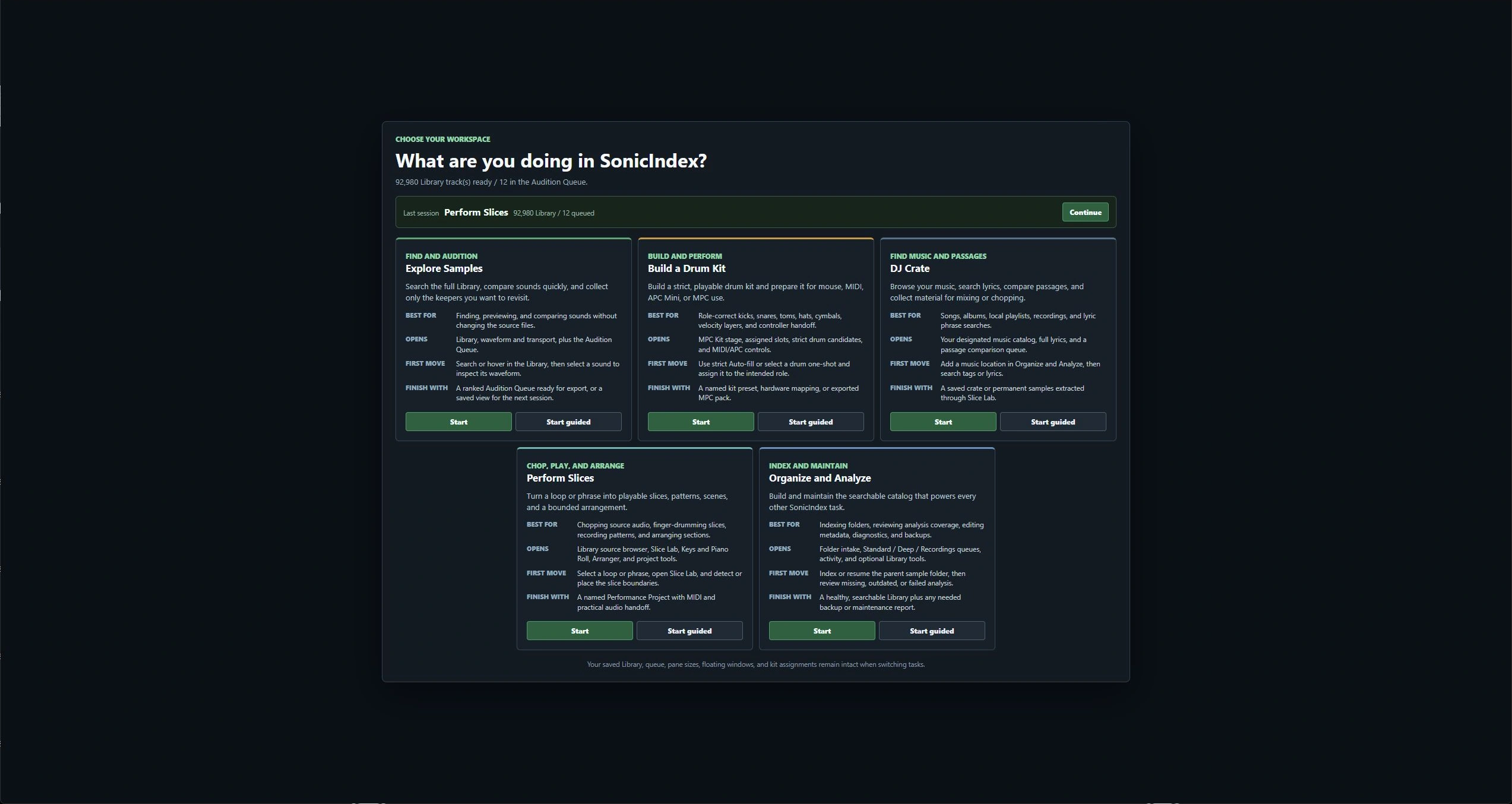Viewport: 1512px width, 804px height.
Task: Start guided tour for Explore Samples
Action: click(568, 422)
